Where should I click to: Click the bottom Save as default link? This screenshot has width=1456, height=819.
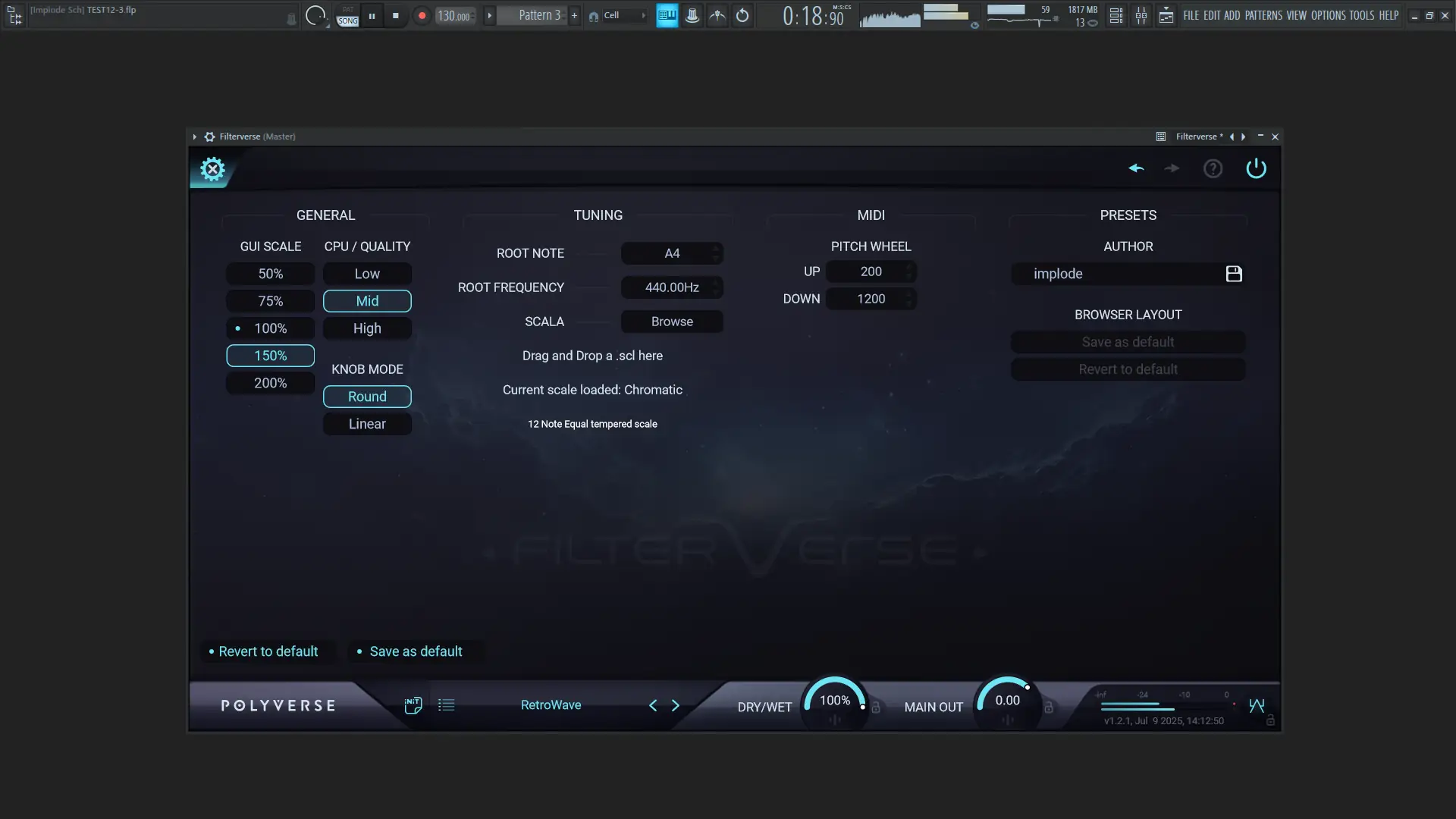(x=415, y=651)
